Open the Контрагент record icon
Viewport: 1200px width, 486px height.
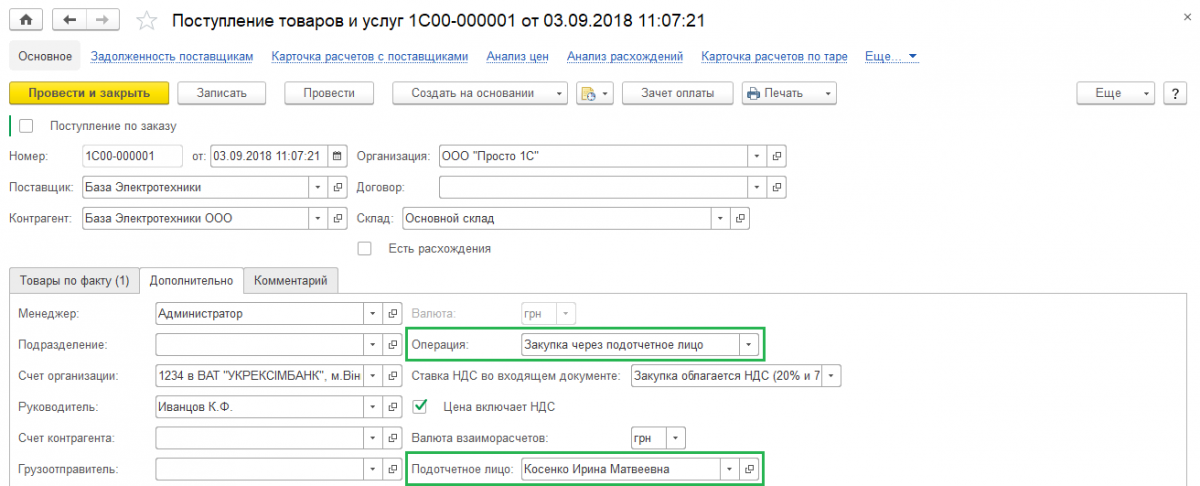coord(338,218)
